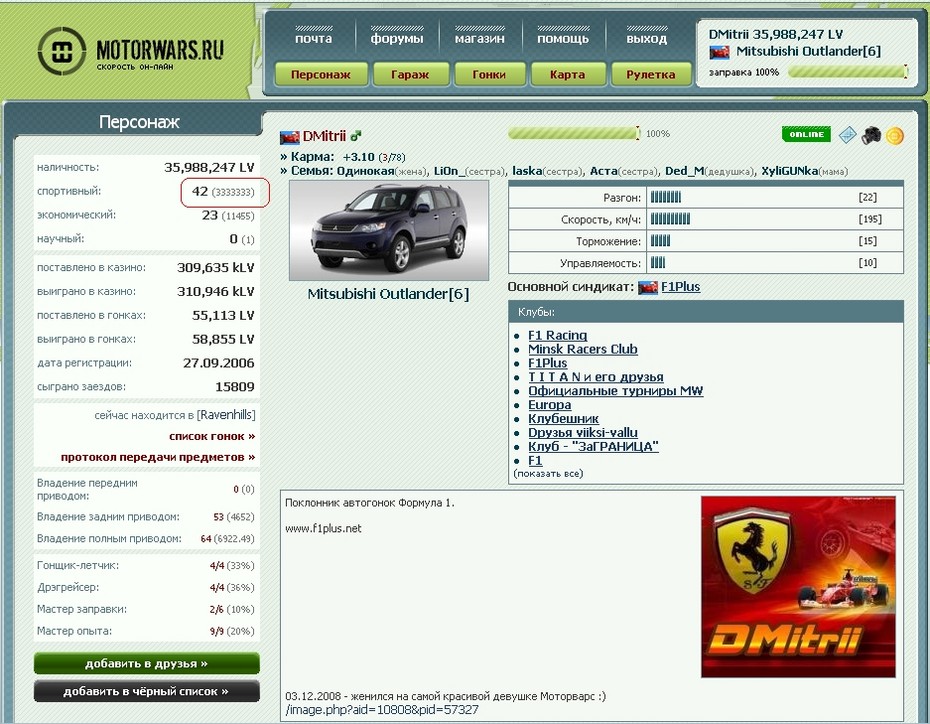Click the сыграно заездов value 15809

[234, 387]
